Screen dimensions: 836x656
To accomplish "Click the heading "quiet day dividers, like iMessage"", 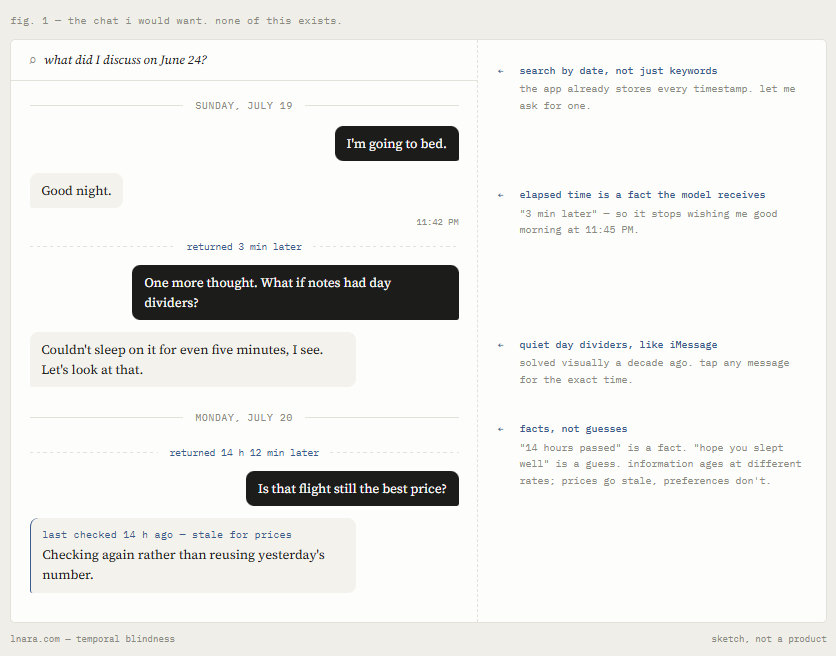I will click(618, 345).
